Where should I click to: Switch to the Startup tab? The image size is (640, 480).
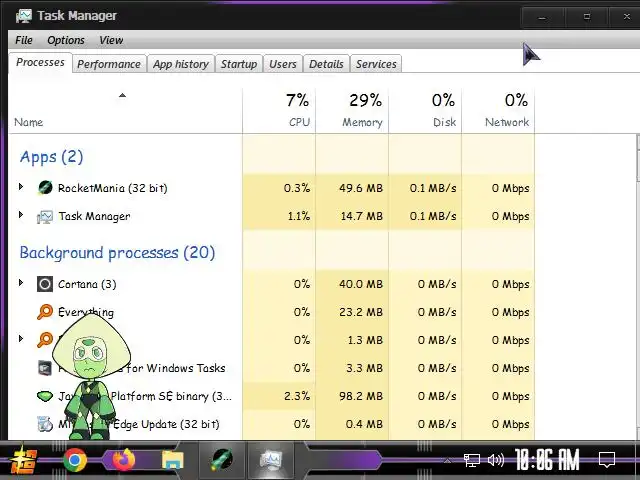(x=239, y=64)
